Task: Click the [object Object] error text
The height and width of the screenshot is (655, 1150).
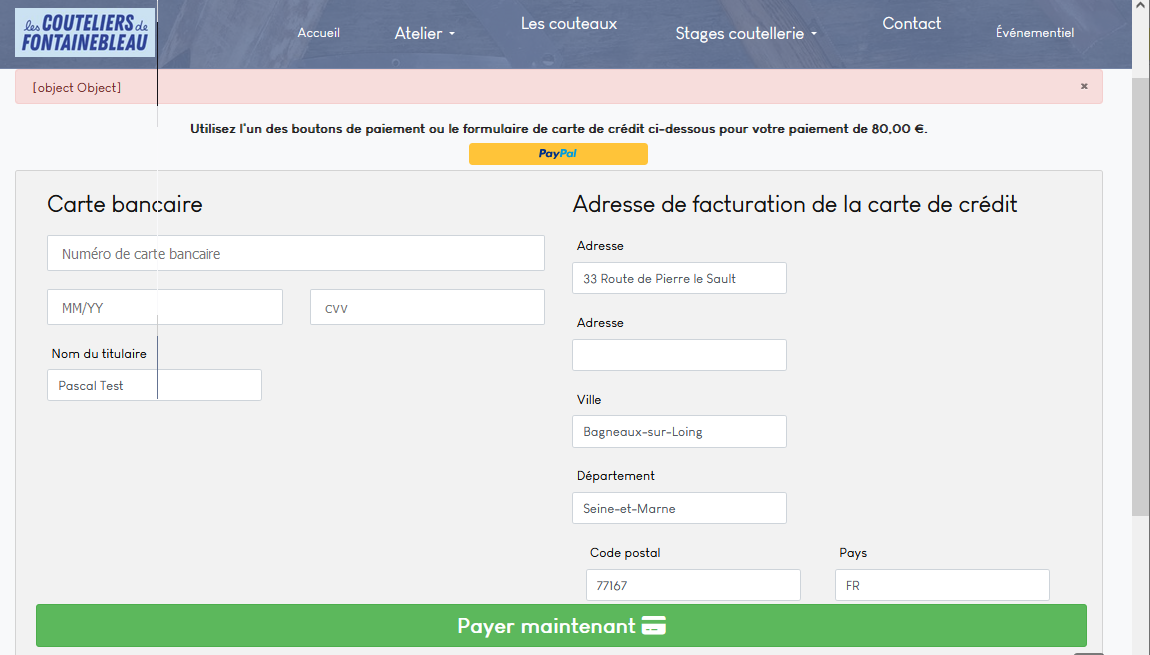Action: pyautogui.click(x=76, y=87)
